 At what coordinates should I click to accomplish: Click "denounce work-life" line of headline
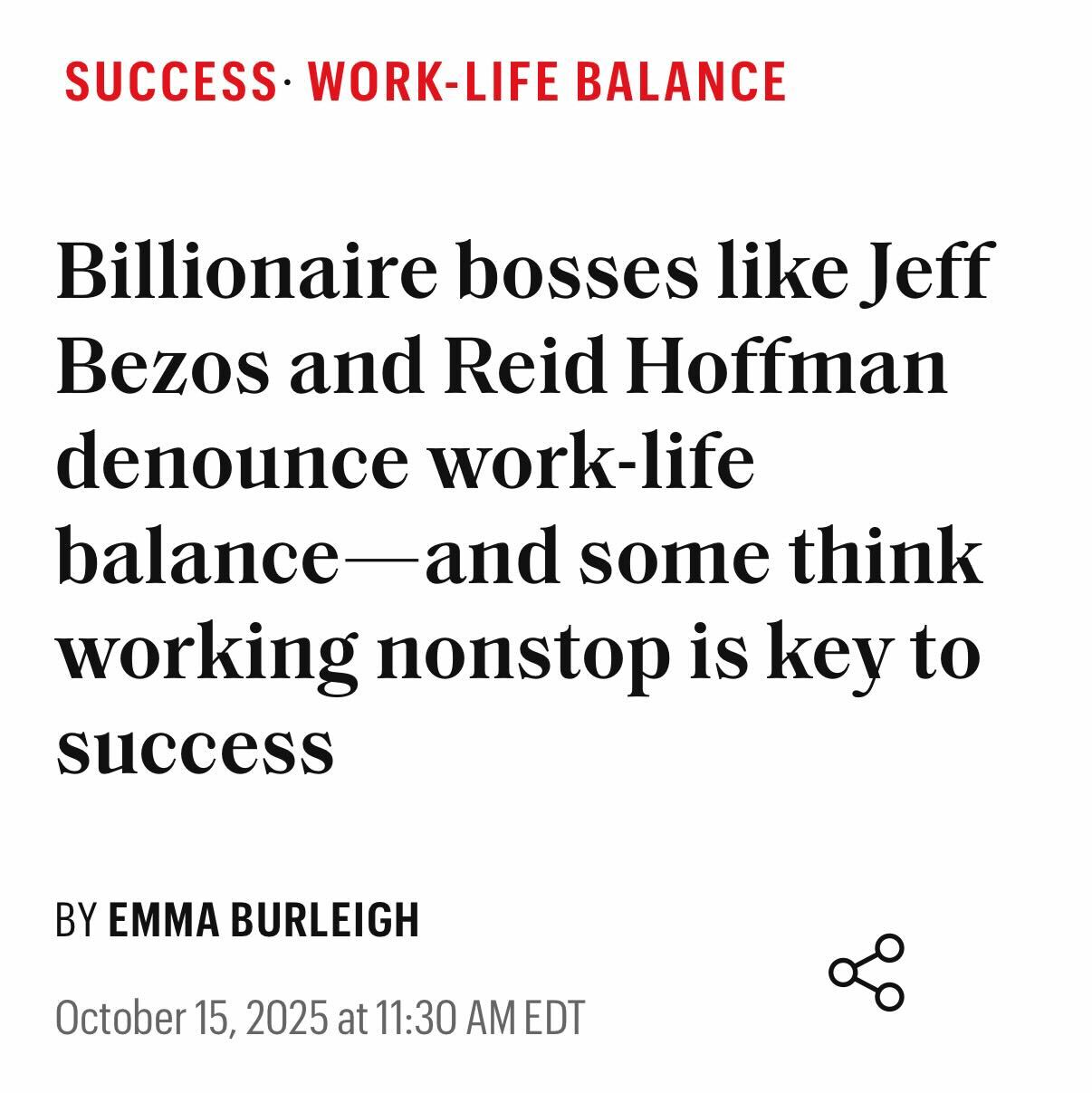(405, 461)
